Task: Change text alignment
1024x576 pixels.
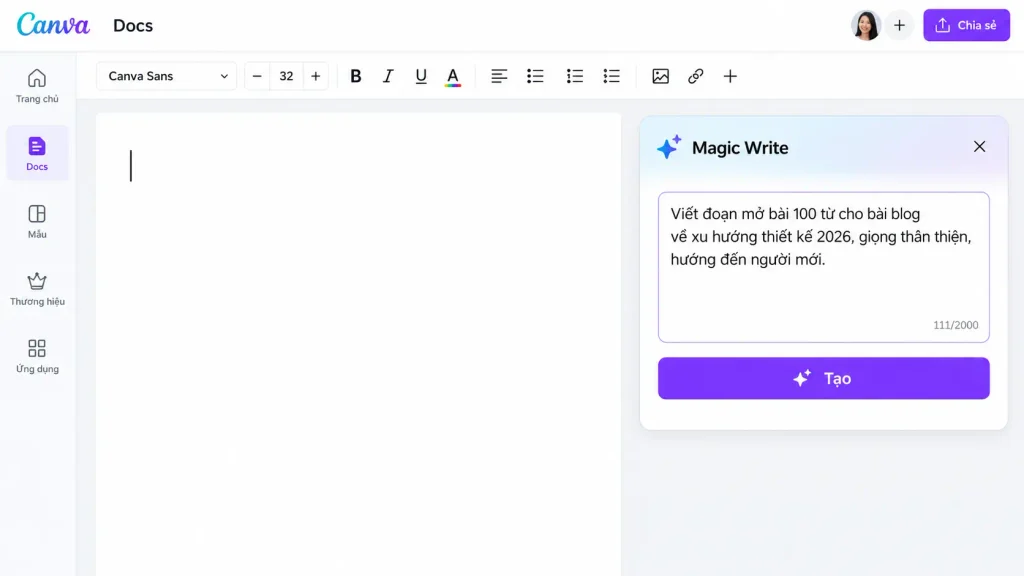Action: (x=499, y=76)
